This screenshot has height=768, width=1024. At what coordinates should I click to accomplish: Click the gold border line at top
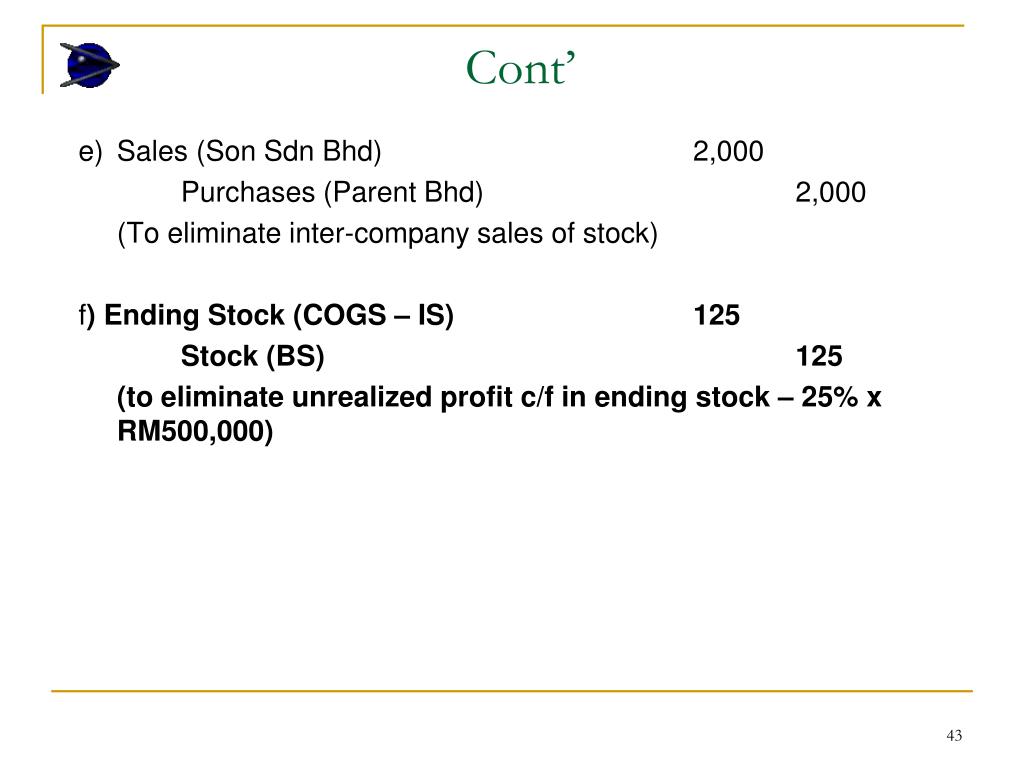coord(503,26)
